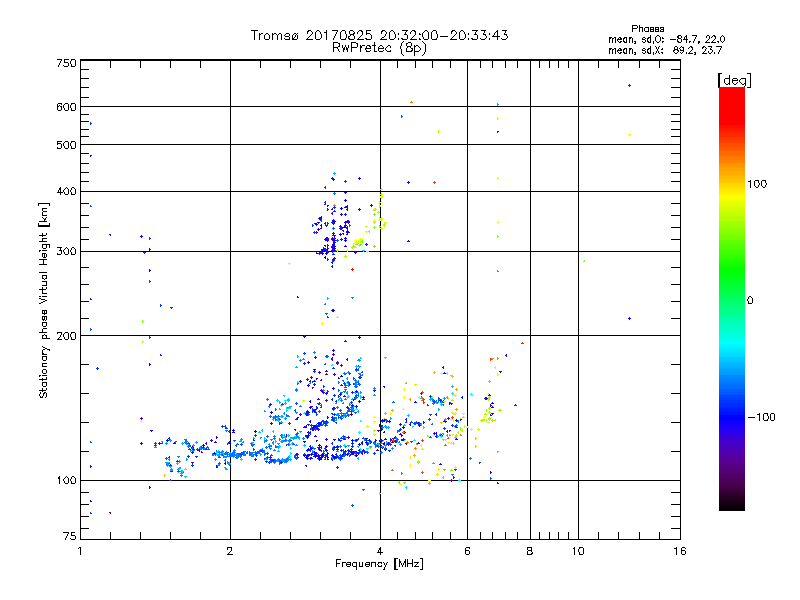The image size is (800, 600).
Task: Click the x-axis tick label '2'
Action: click(x=230, y=551)
